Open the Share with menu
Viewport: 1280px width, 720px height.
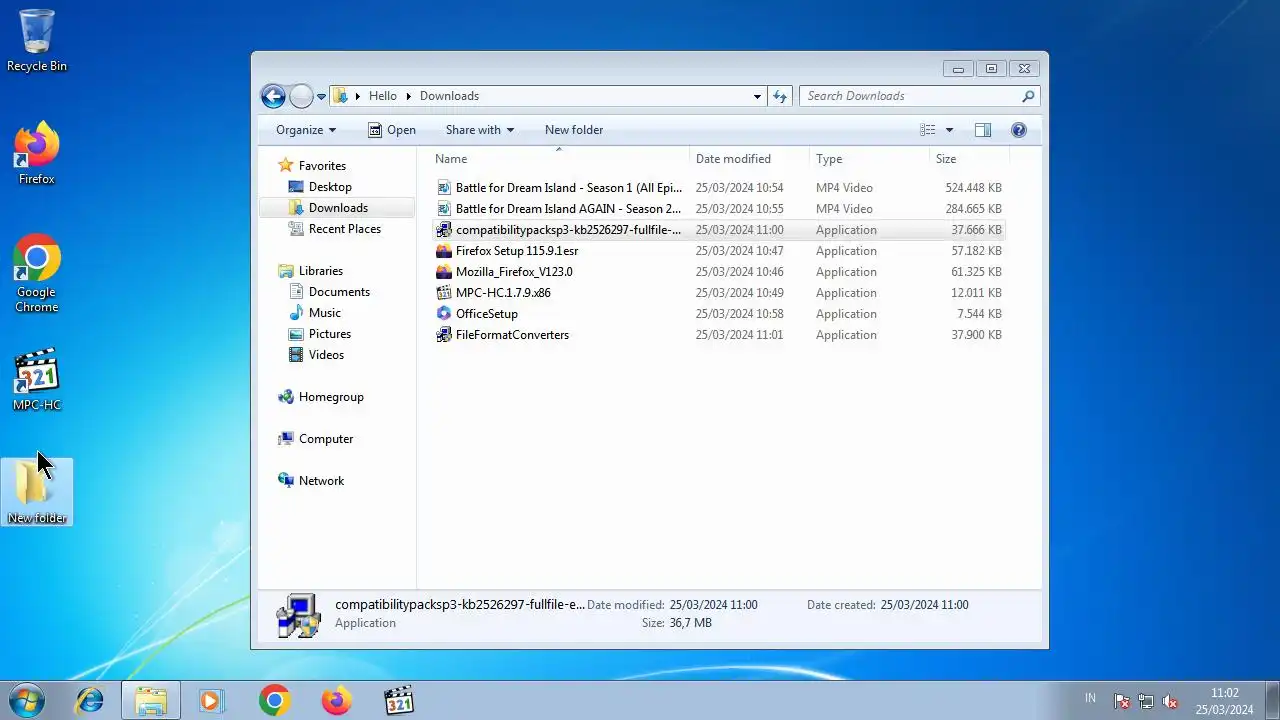click(480, 130)
